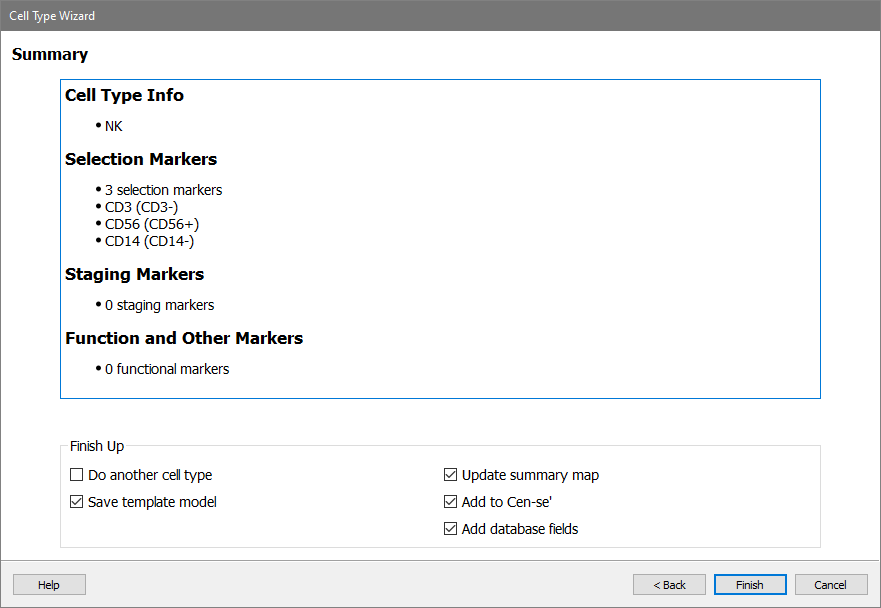Click the Cell Type Info heading
The width and height of the screenshot is (881, 608).
tap(124, 95)
